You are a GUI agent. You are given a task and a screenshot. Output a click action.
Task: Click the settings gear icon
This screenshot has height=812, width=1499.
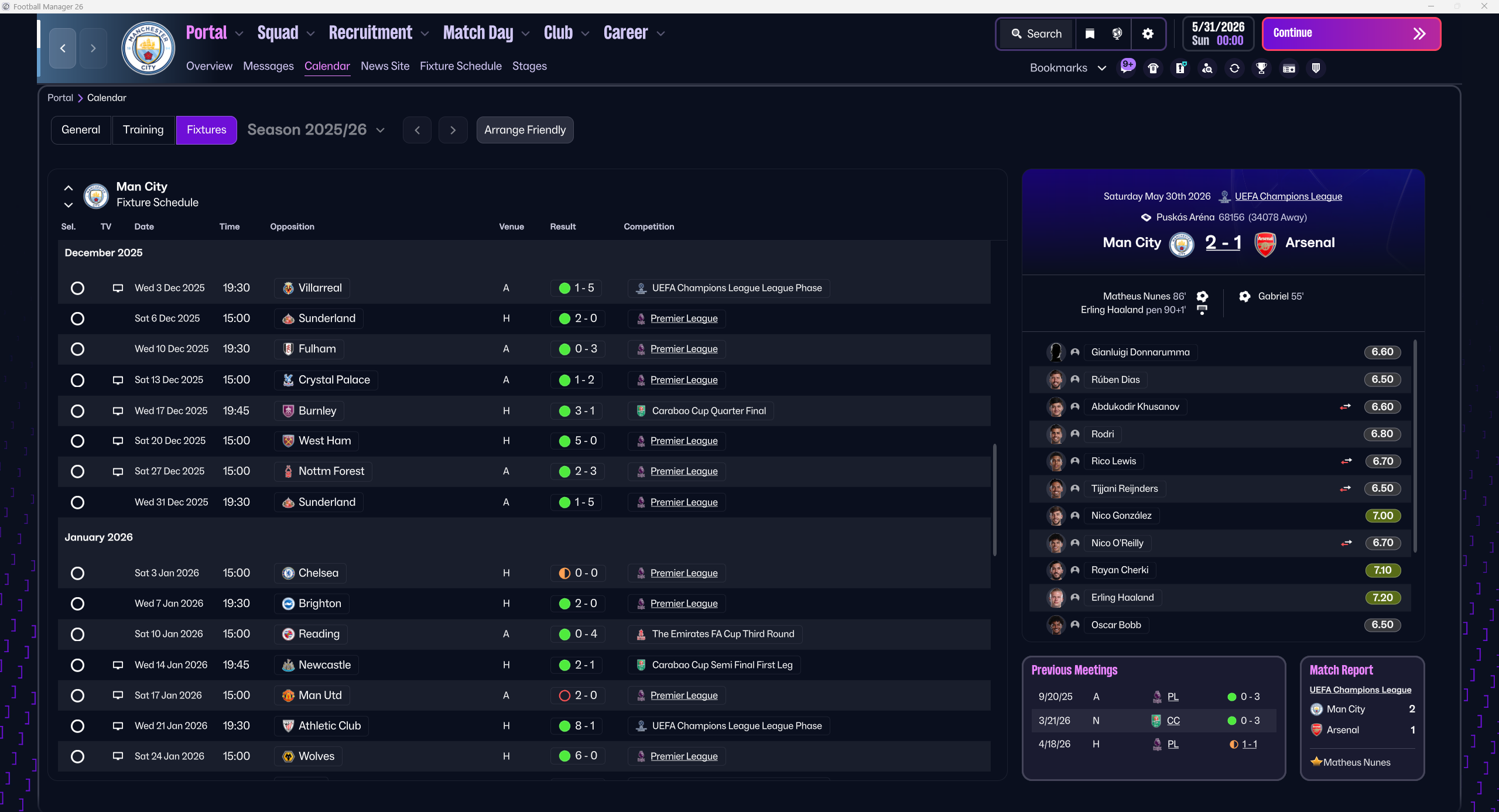pos(1148,34)
